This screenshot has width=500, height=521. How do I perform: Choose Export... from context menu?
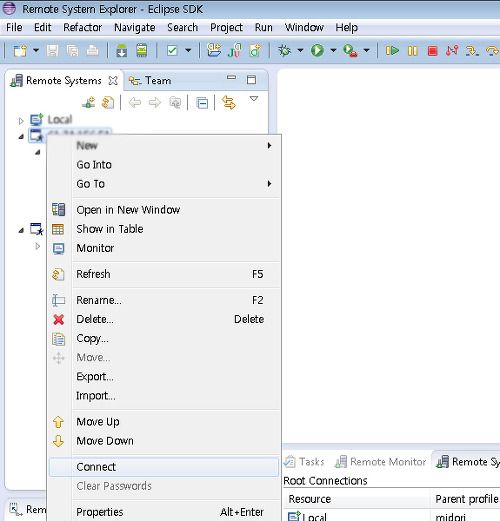pos(164,377)
